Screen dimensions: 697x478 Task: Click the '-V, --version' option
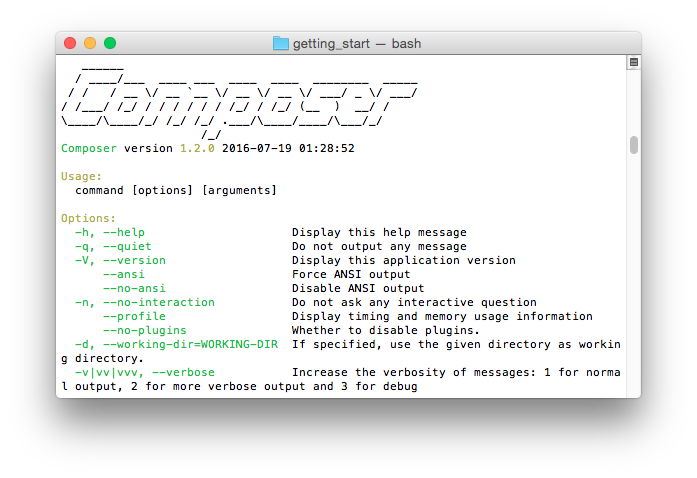tap(120, 261)
